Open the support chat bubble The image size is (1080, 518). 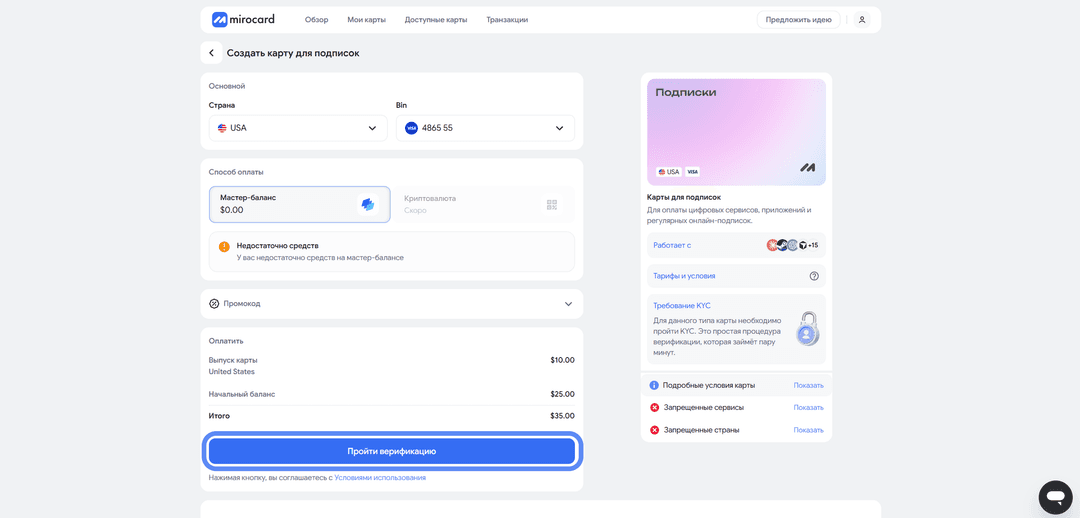click(x=1055, y=497)
